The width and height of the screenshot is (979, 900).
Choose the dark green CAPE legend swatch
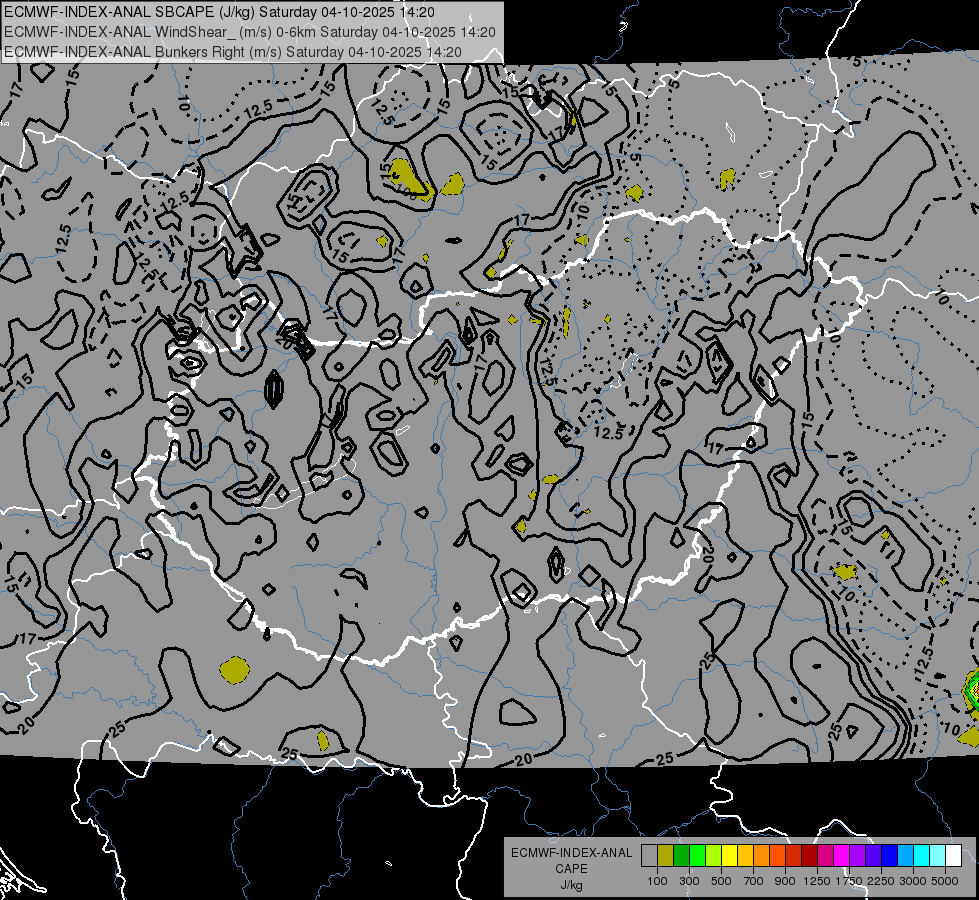681,855
